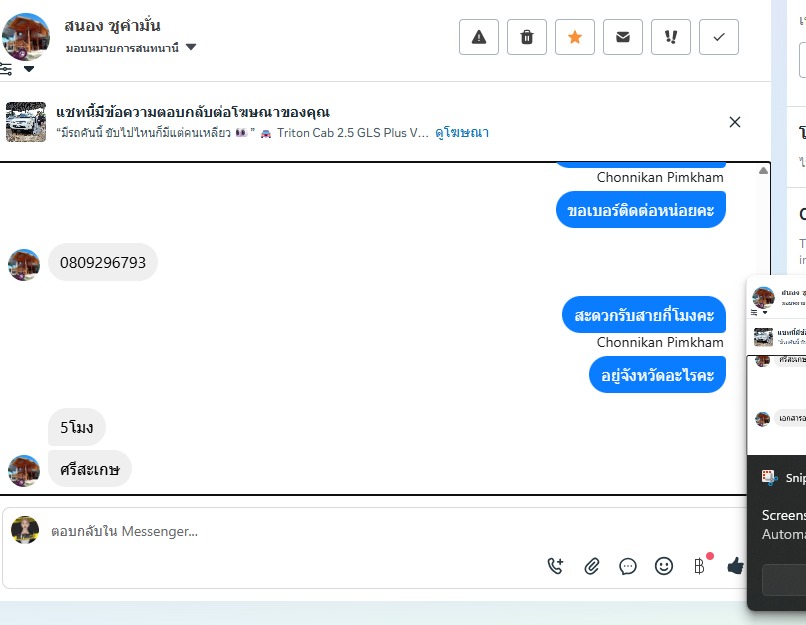Click the chat scrollbar up arrow
Image resolution: width=806 pixels, height=625 pixels.
coord(763,171)
